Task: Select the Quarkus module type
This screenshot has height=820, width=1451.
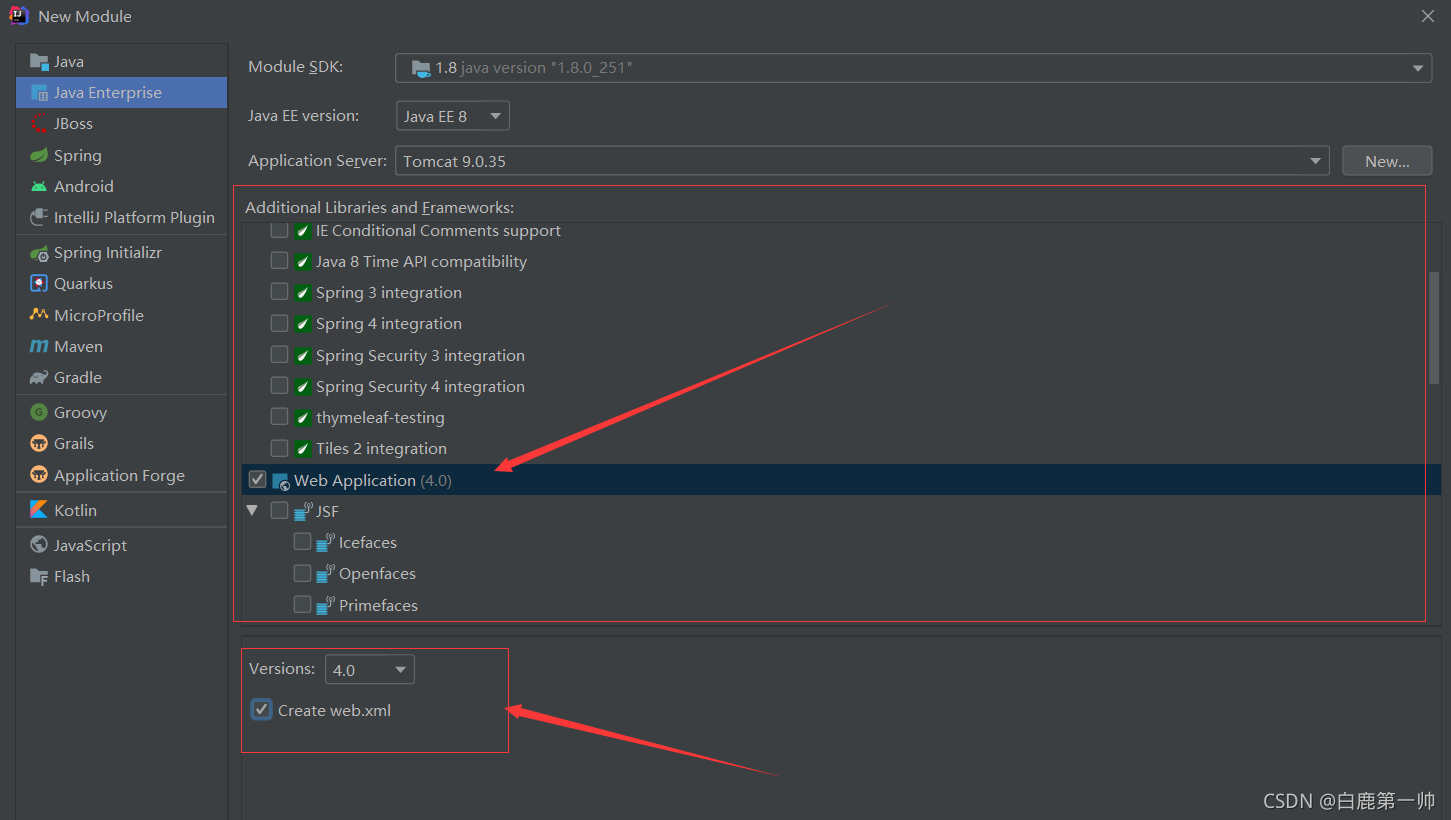Action: [122, 283]
